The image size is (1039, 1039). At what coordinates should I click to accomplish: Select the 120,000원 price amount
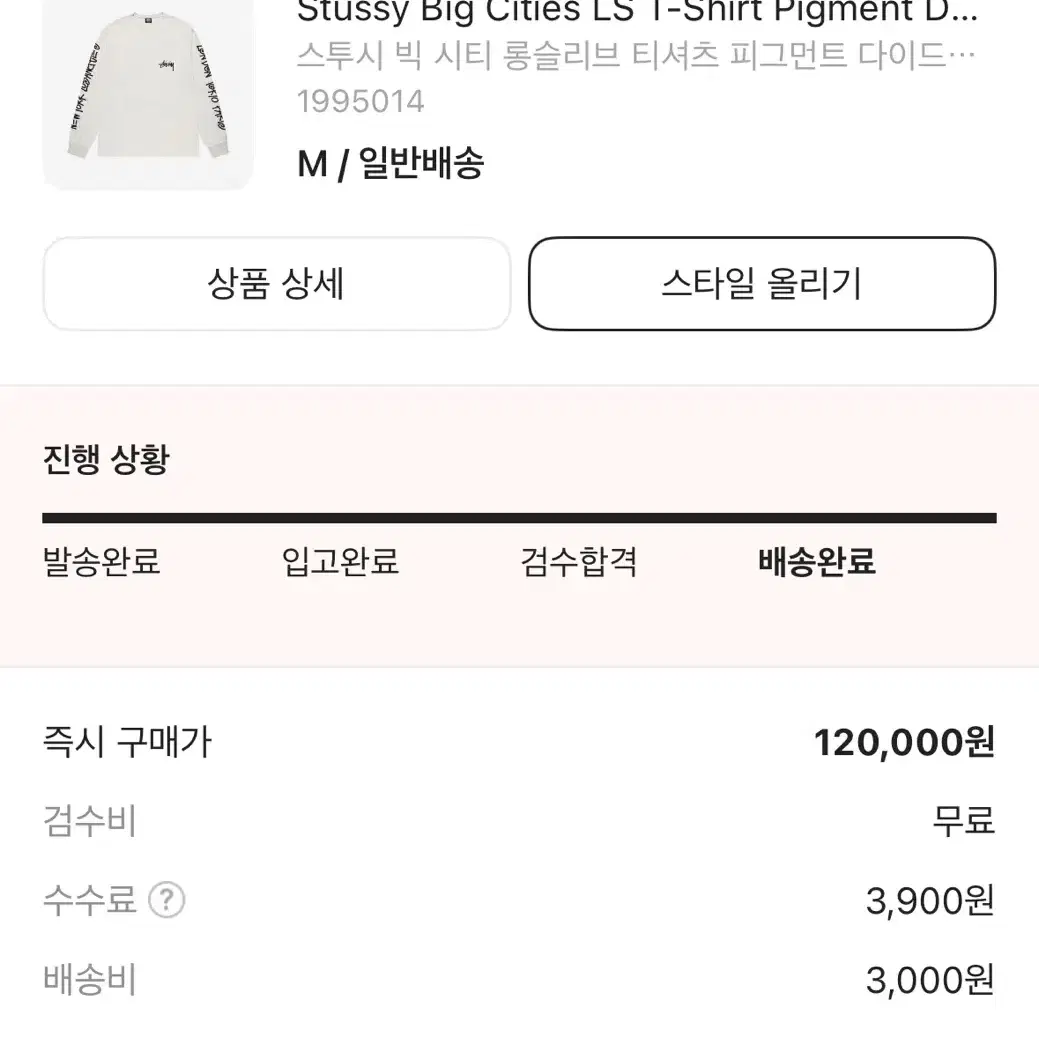[x=904, y=742]
